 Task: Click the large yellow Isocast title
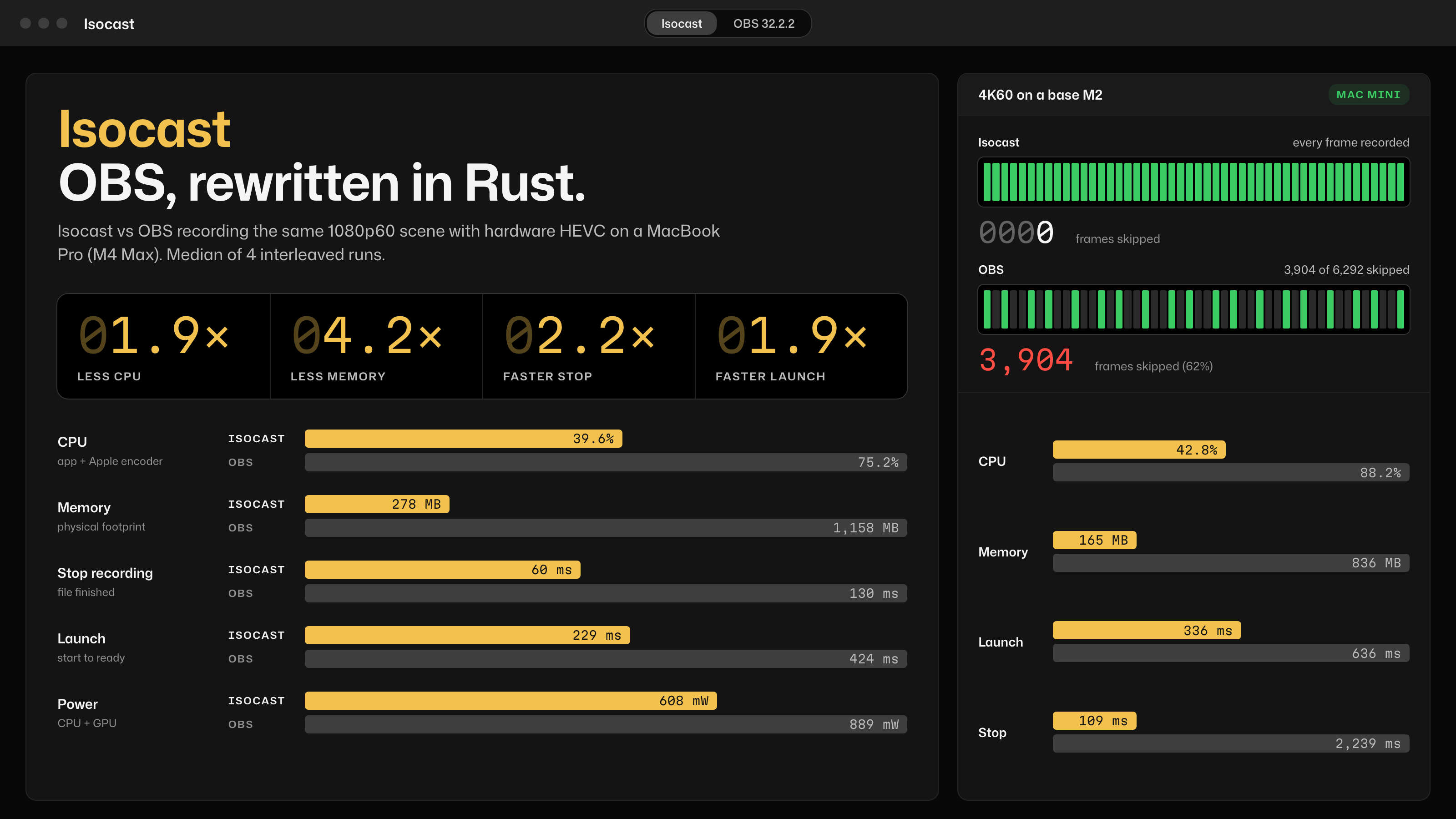click(x=144, y=129)
